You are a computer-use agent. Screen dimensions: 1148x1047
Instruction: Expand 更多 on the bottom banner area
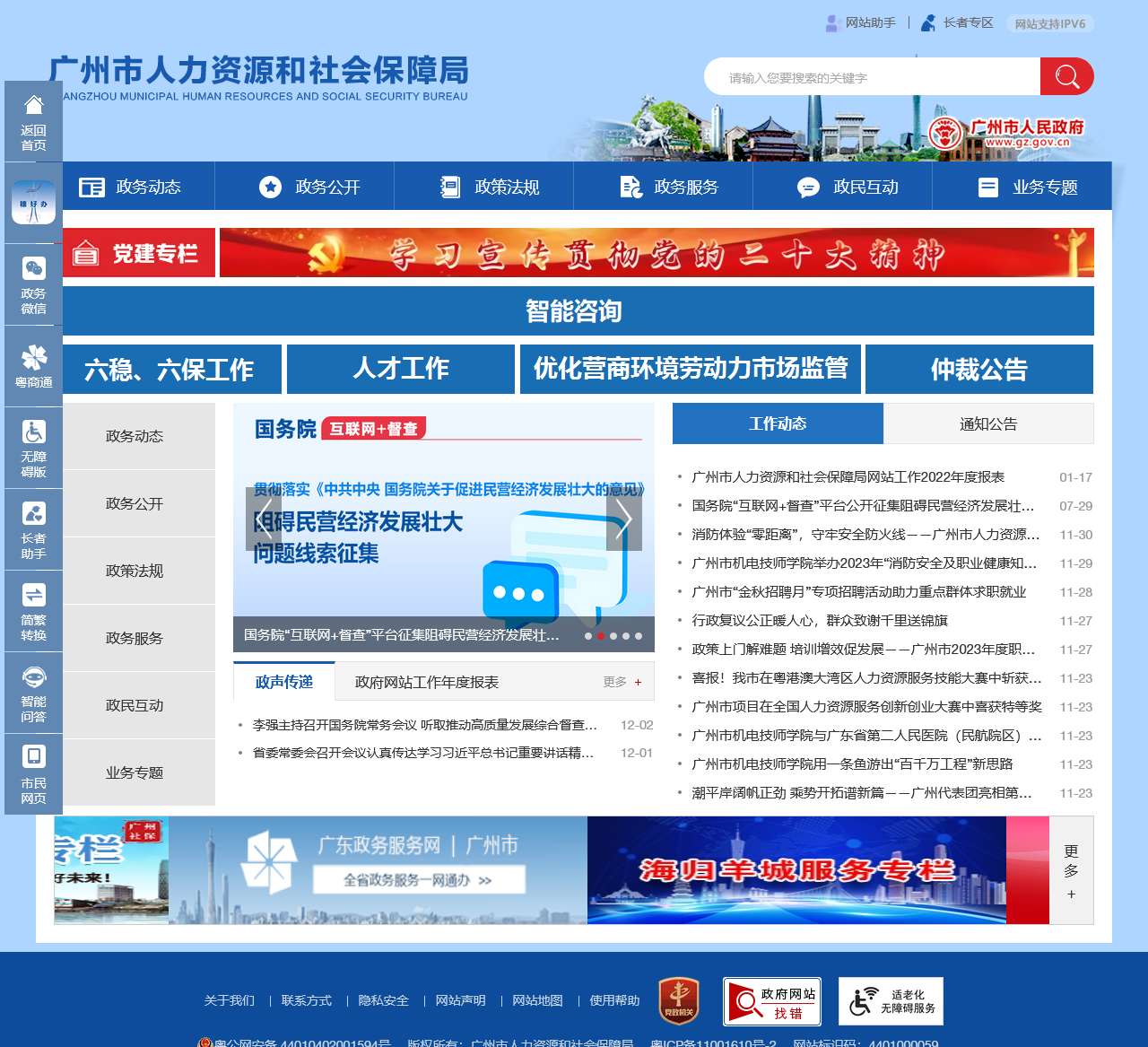tap(1071, 869)
